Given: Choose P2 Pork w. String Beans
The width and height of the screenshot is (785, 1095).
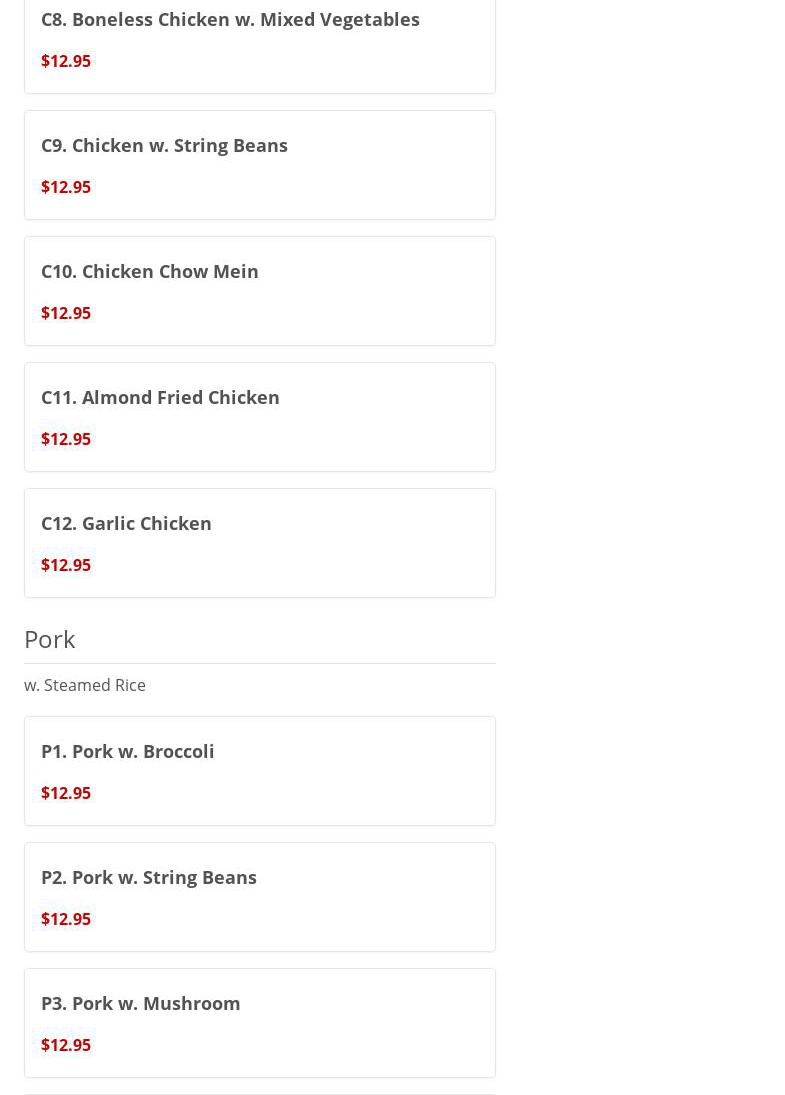Looking at the screenshot, I should point(149,877).
